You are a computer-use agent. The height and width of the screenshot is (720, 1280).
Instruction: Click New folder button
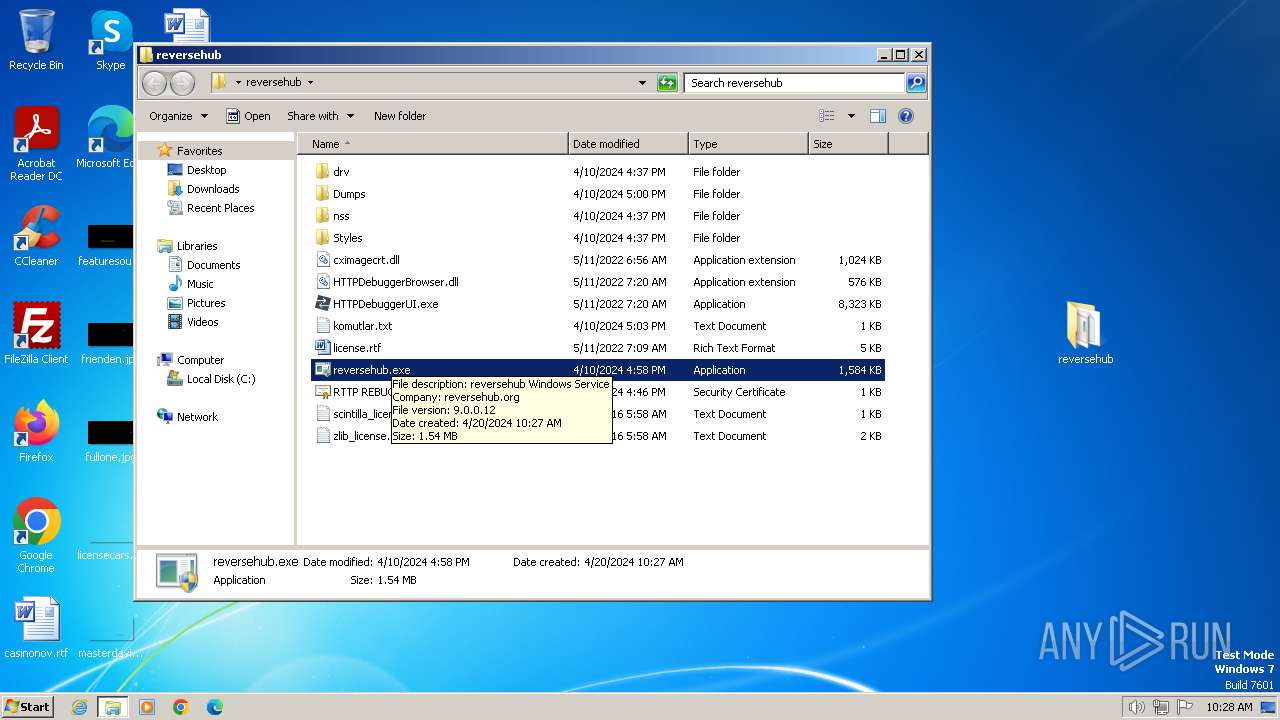400,116
